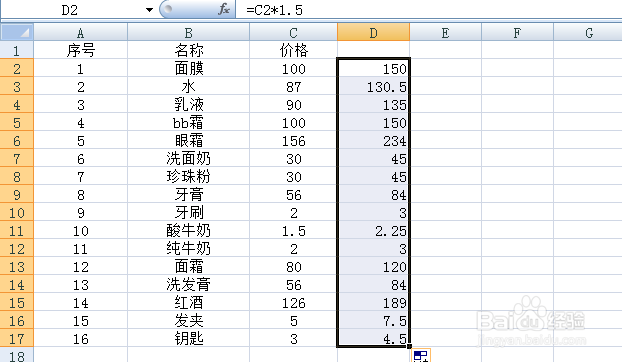Select row 5 header

click(x=17, y=123)
